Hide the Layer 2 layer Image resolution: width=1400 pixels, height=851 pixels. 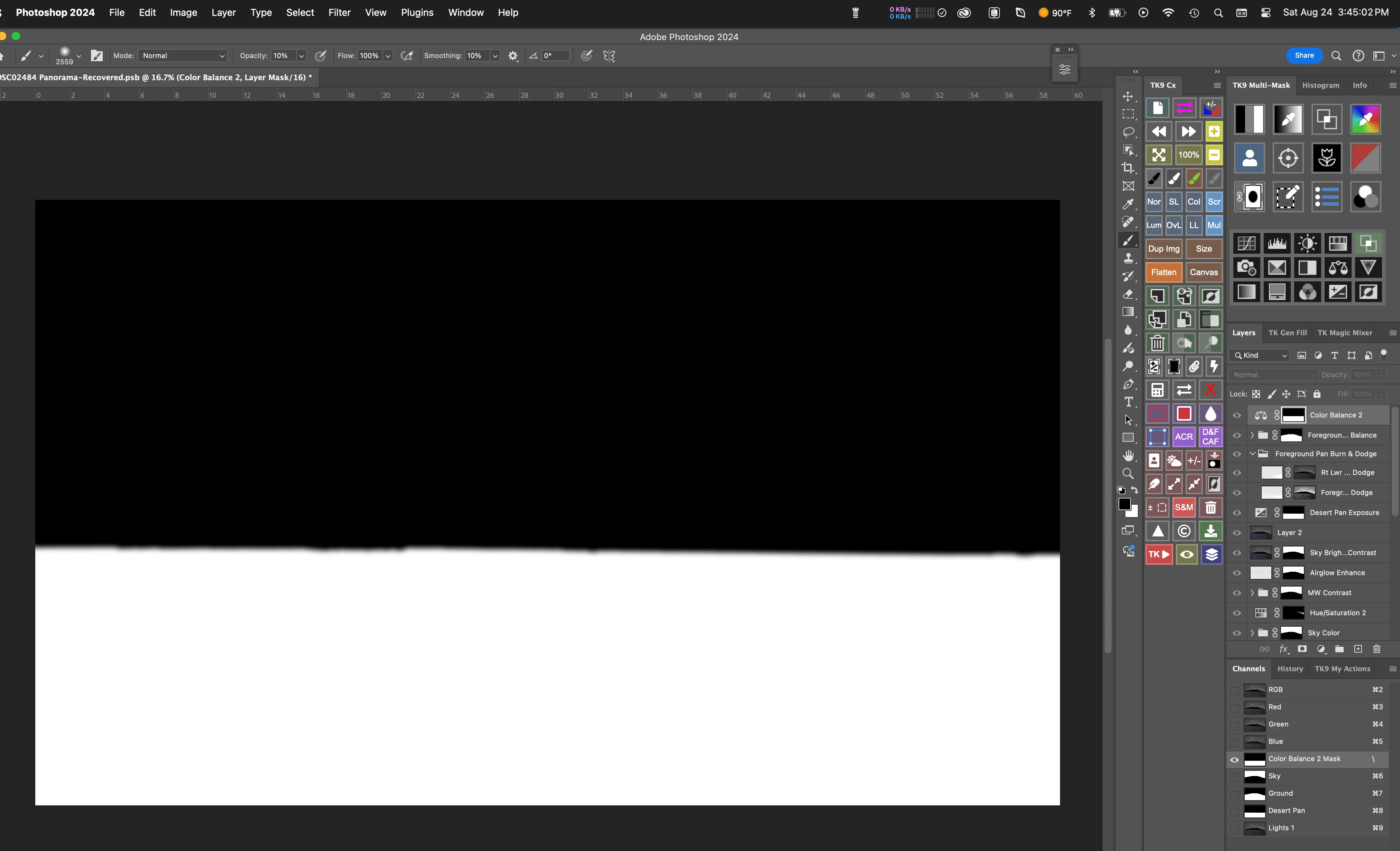pyautogui.click(x=1237, y=533)
